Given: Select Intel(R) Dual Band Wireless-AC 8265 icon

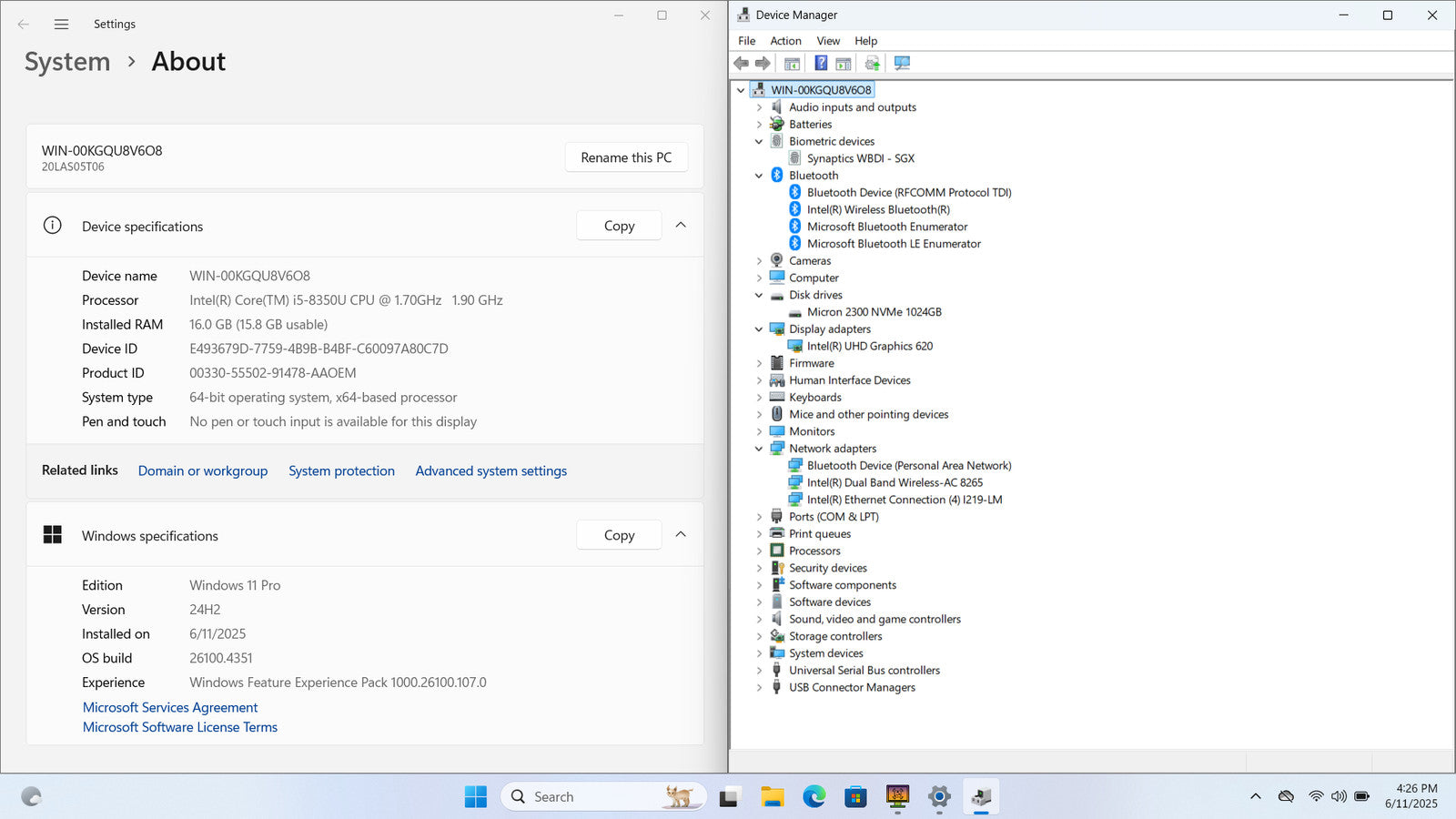Looking at the screenshot, I should point(794,482).
